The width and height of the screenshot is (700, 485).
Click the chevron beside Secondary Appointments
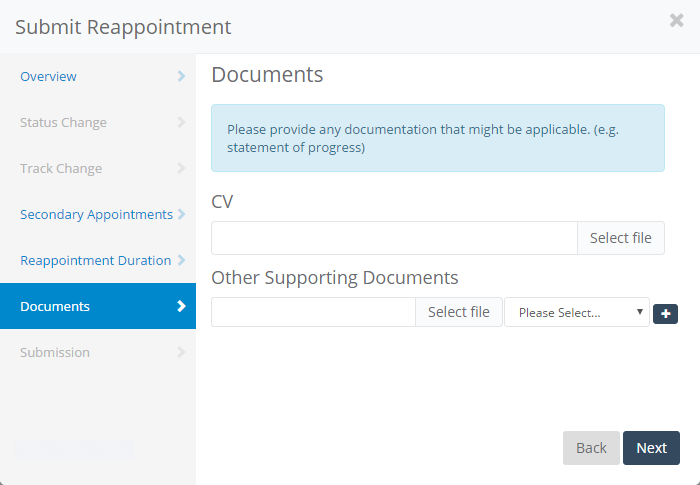coord(181,214)
